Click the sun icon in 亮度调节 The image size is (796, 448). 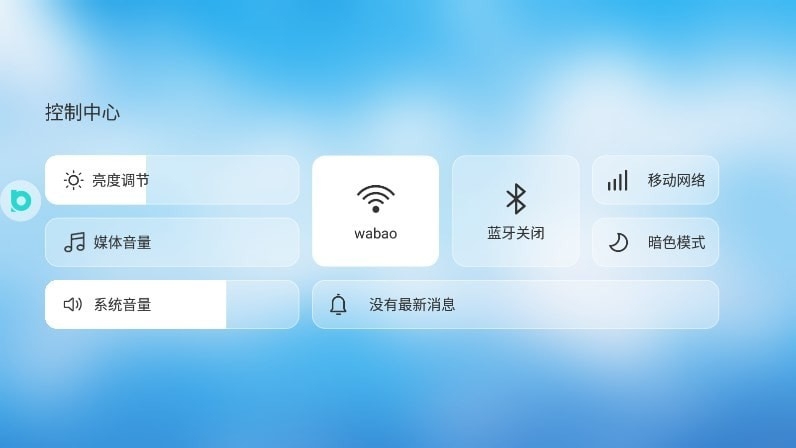[73, 180]
